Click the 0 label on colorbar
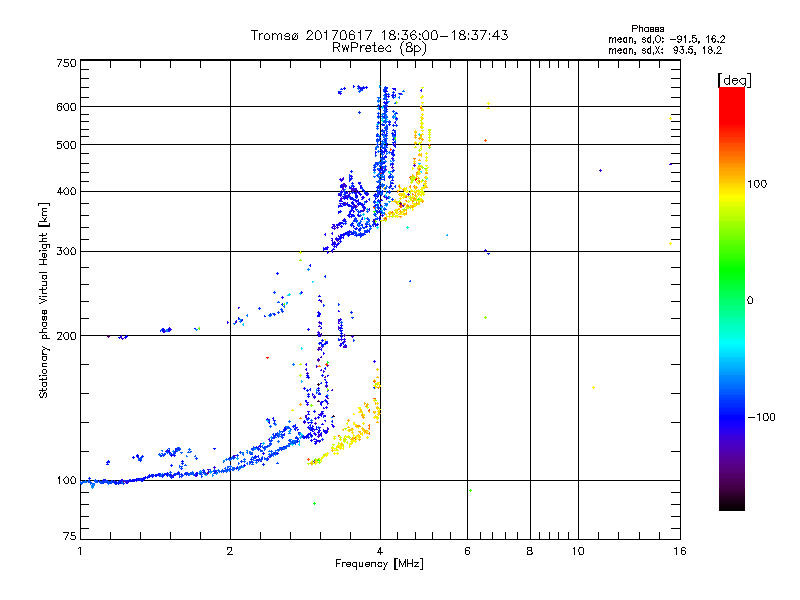Viewport: 800px width, 600px height. (x=750, y=301)
